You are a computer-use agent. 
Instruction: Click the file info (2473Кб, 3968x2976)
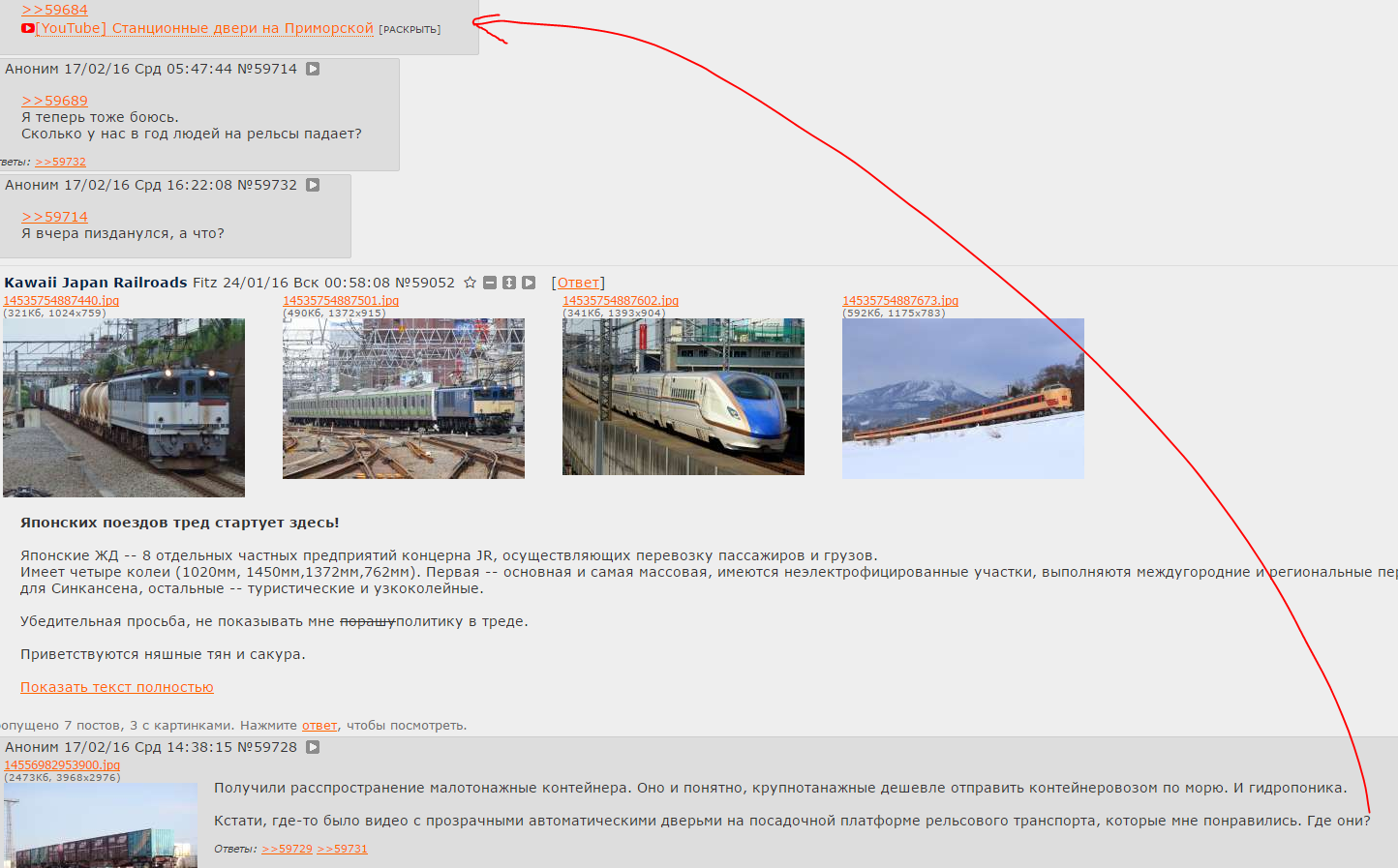click(62, 777)
